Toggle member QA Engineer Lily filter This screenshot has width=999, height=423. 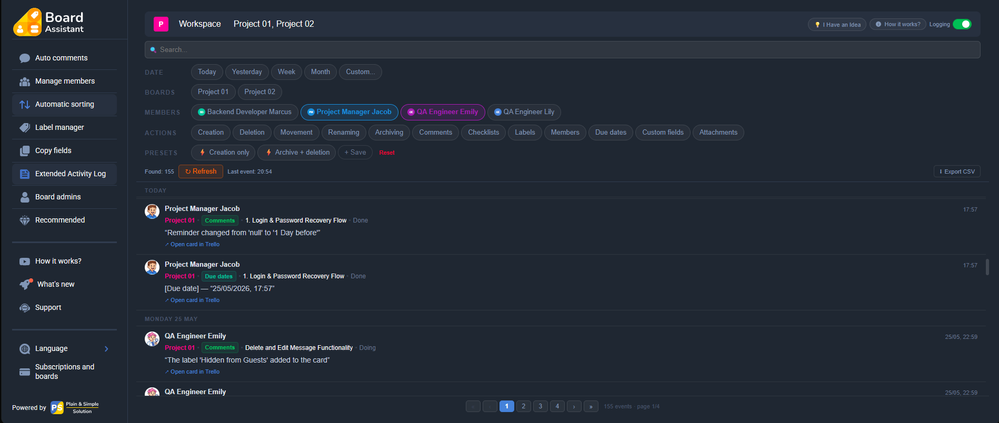pyautogui.click(x=524, y=112)
